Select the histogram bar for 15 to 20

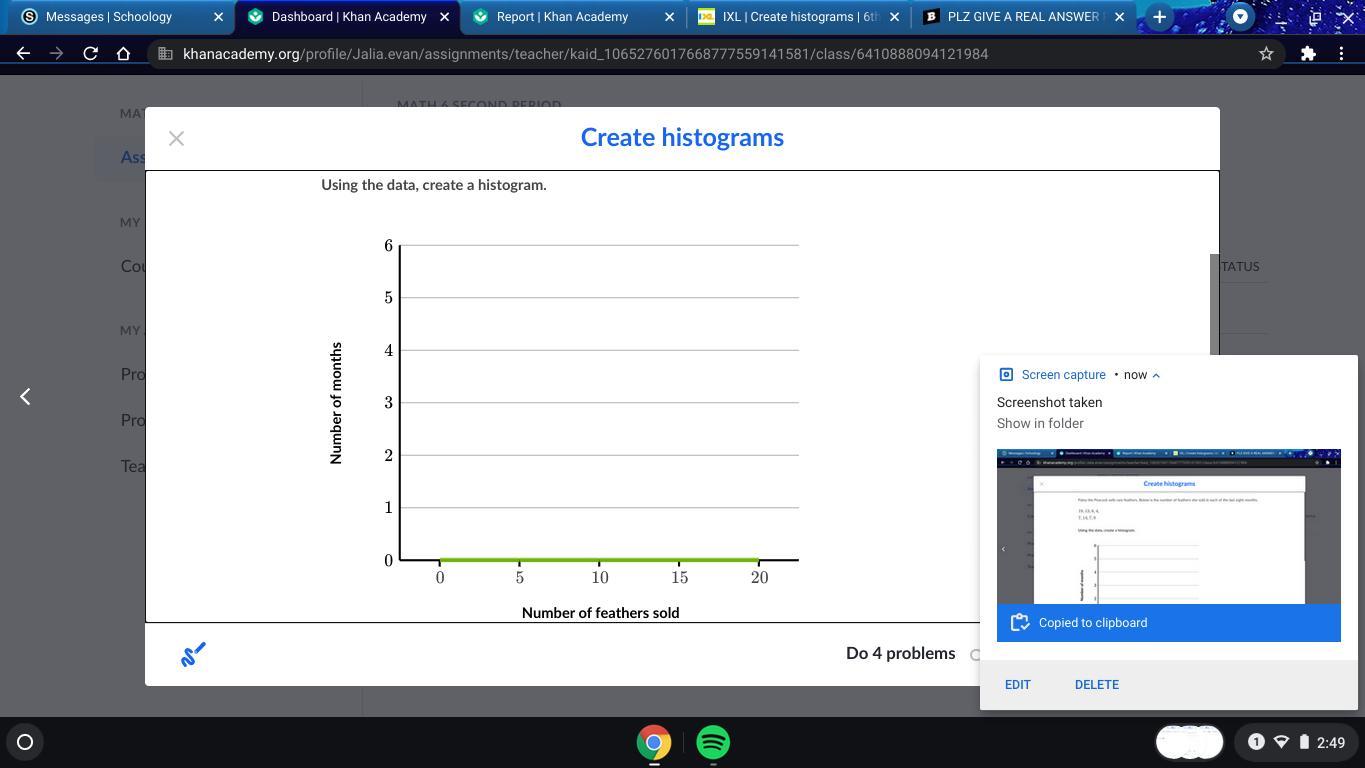[719, 559]
